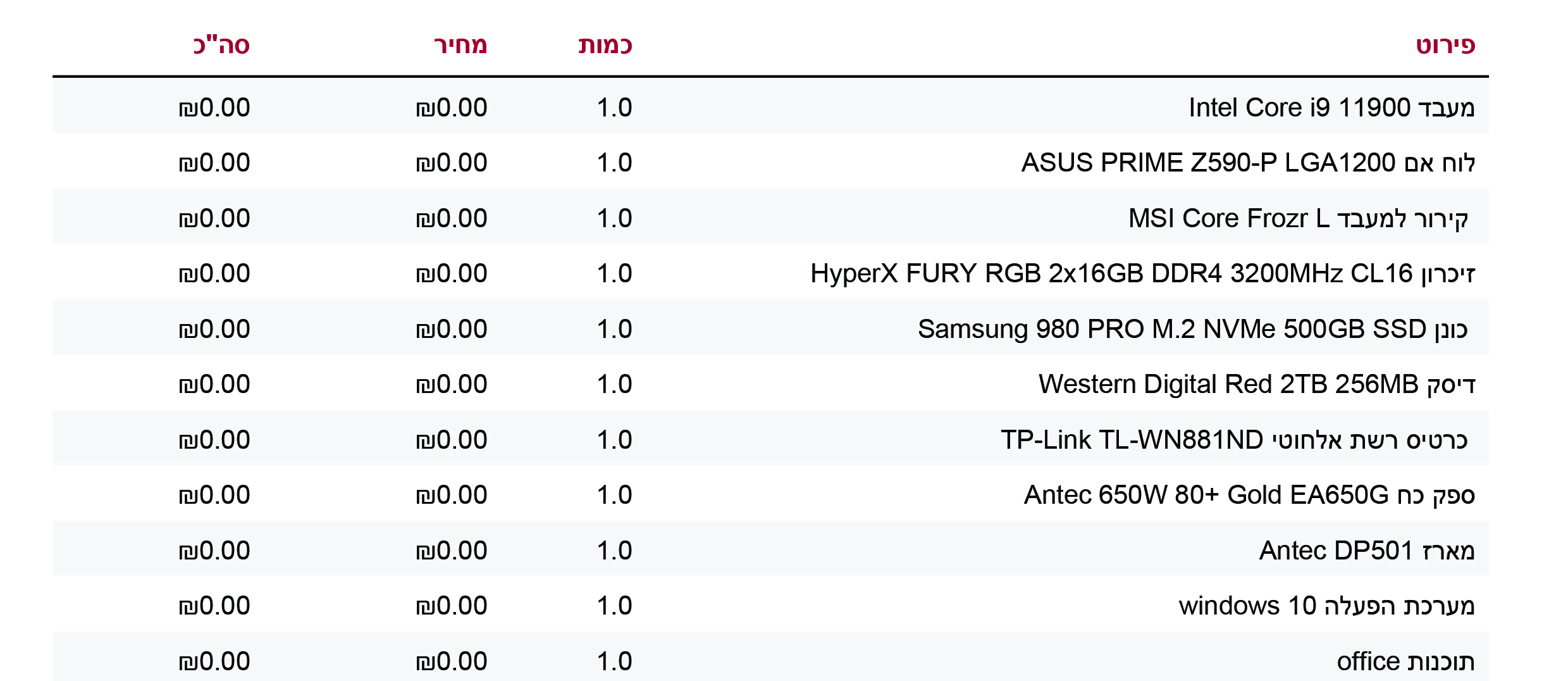Click the quantity in the Intel Core row

click(614, 108)
